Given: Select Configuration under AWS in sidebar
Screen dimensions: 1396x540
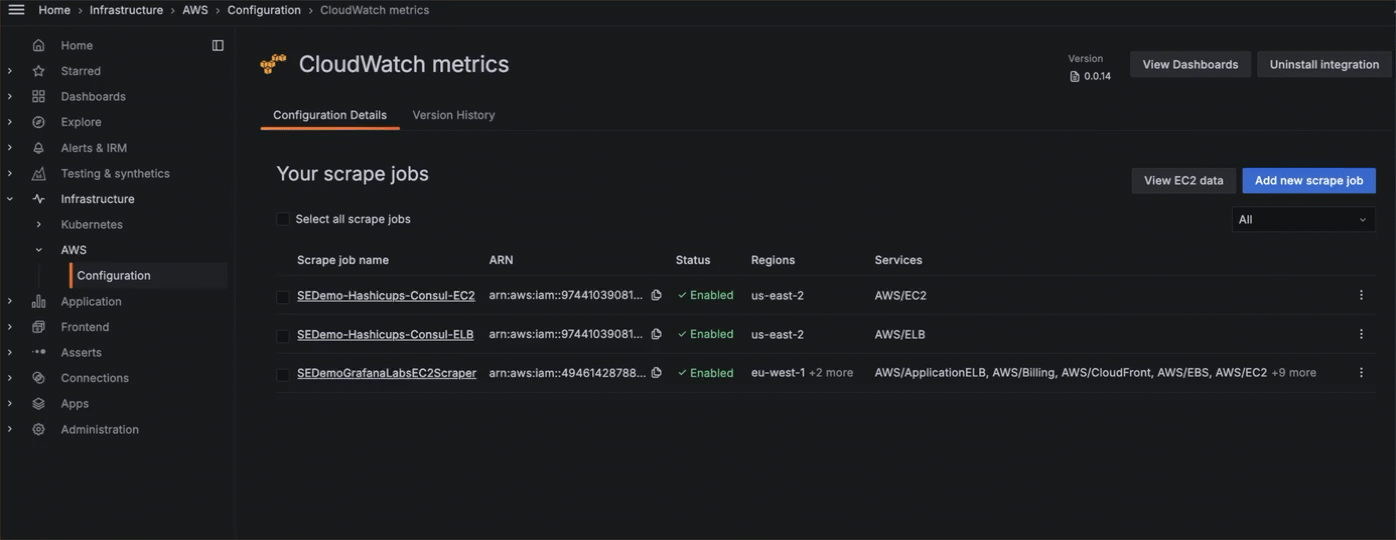Looking at the screenshot, I should [113, 276].
